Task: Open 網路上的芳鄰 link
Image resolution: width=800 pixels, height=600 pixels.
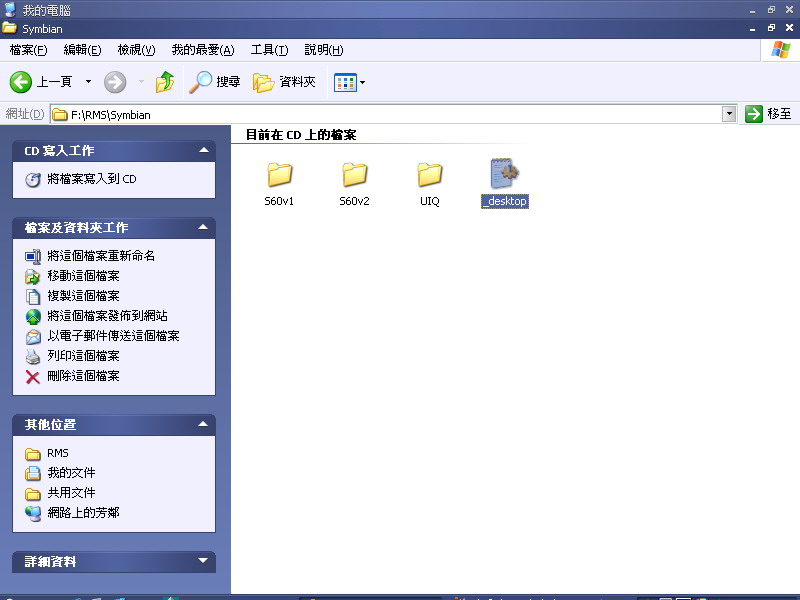Action: coord(83,513)
